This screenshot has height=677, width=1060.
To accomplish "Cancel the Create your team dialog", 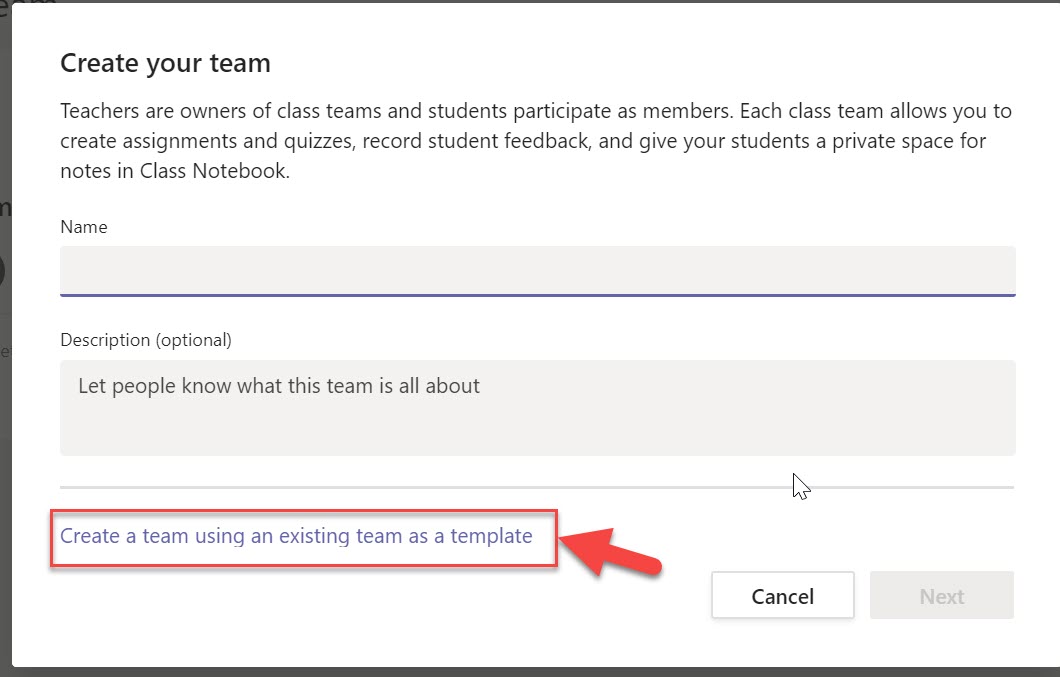I will (782, 595).
